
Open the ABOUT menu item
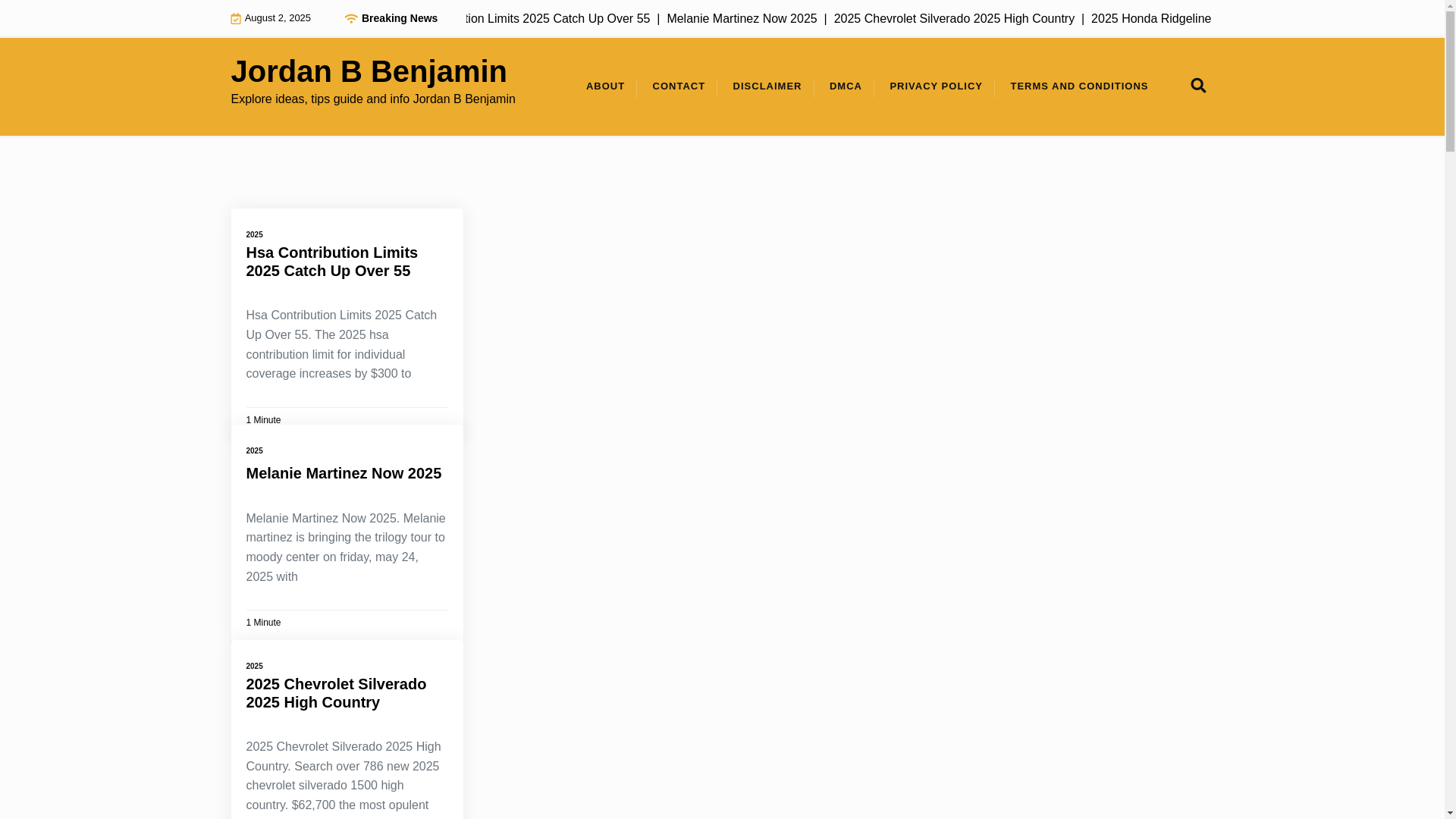(605, 86)
